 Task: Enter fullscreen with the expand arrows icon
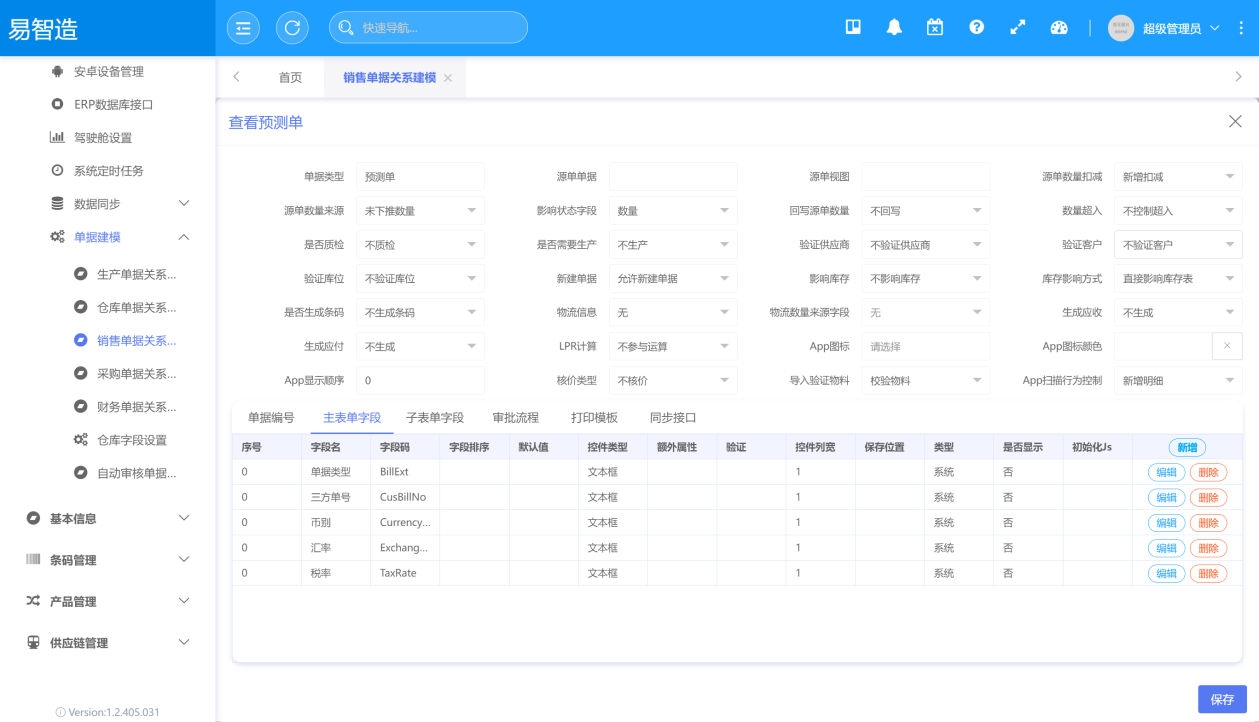tap(1018, 28)
